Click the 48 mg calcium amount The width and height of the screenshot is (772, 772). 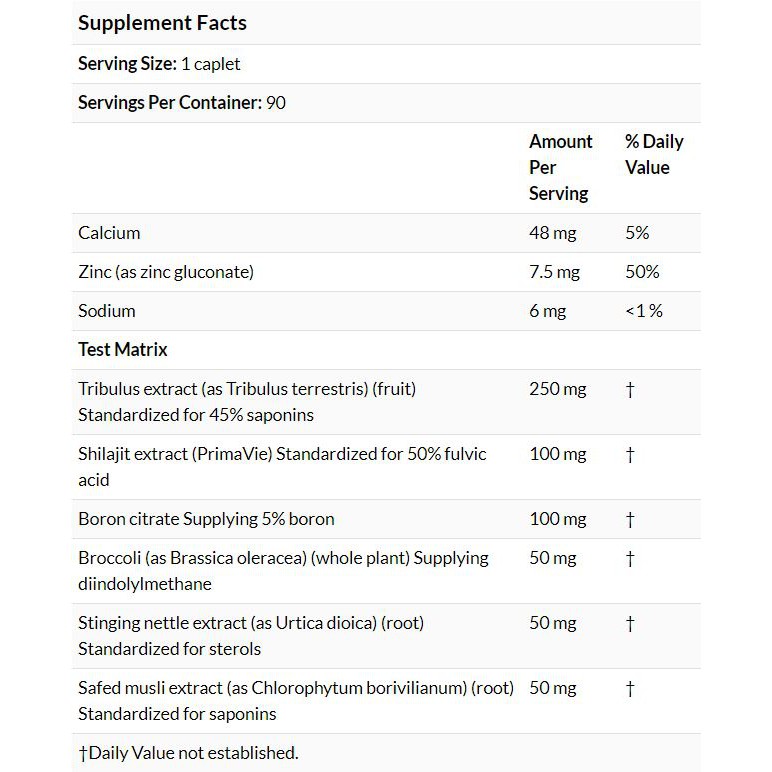coord(552,233)
